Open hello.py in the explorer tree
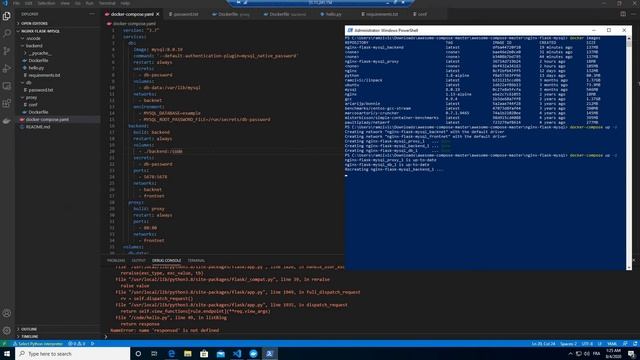Screen dimensions: 640x360 coord(36,68)
